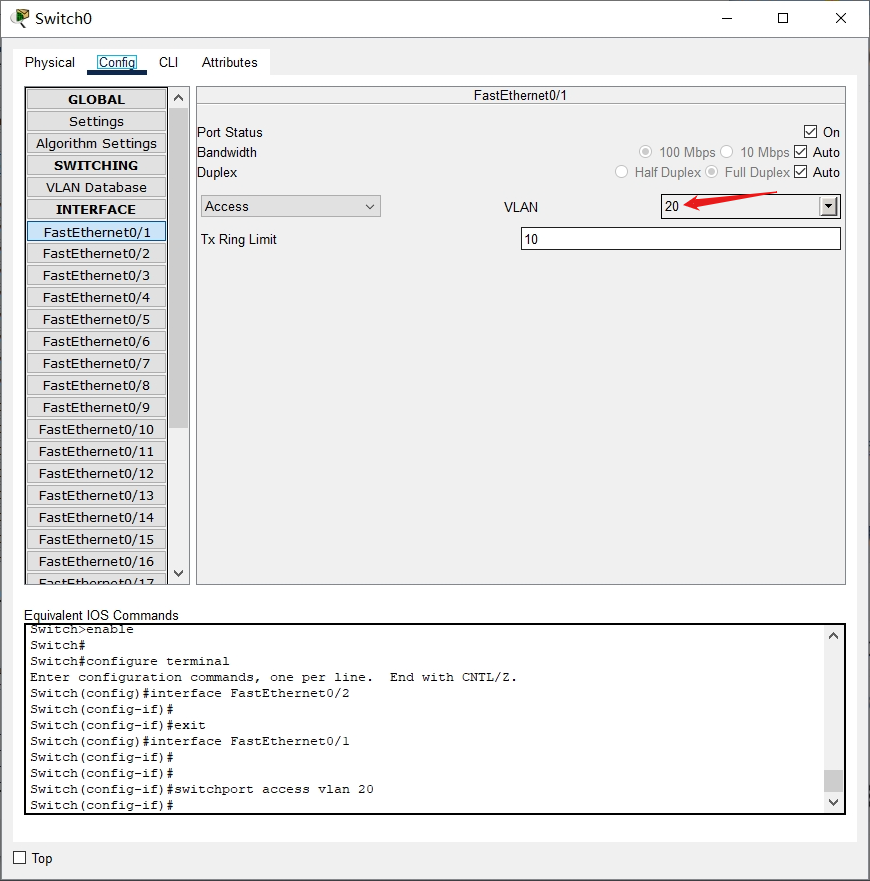Select interface FastEthernet0/16
Screen dimensions: 870x881
tap(96, 561)
